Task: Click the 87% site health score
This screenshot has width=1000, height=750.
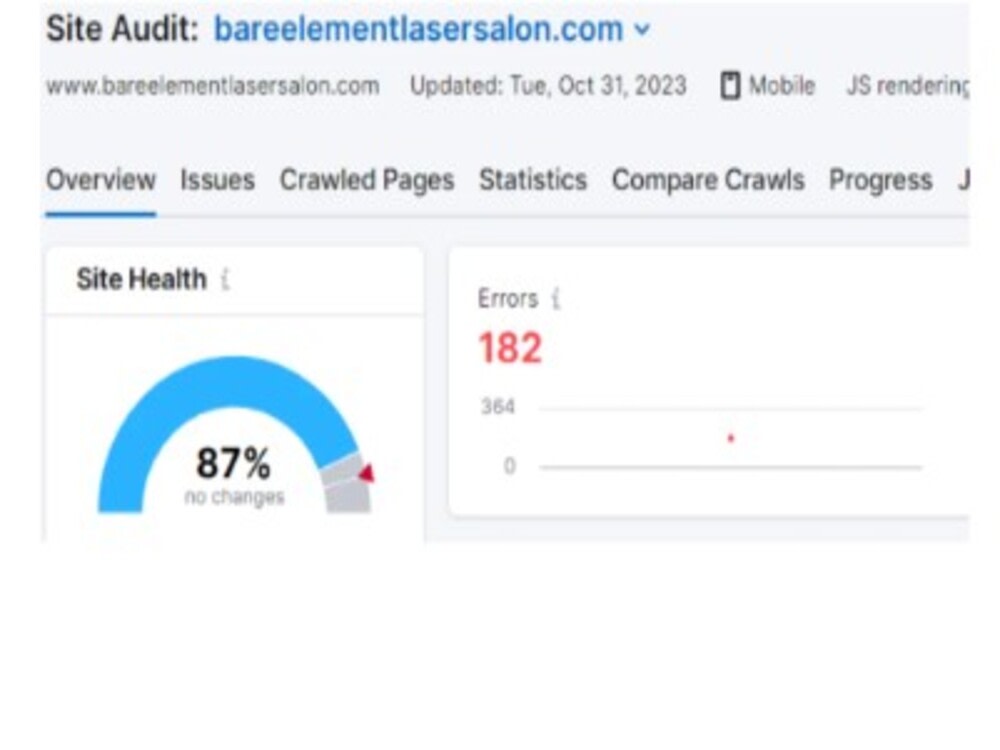Action: (233, 463)
